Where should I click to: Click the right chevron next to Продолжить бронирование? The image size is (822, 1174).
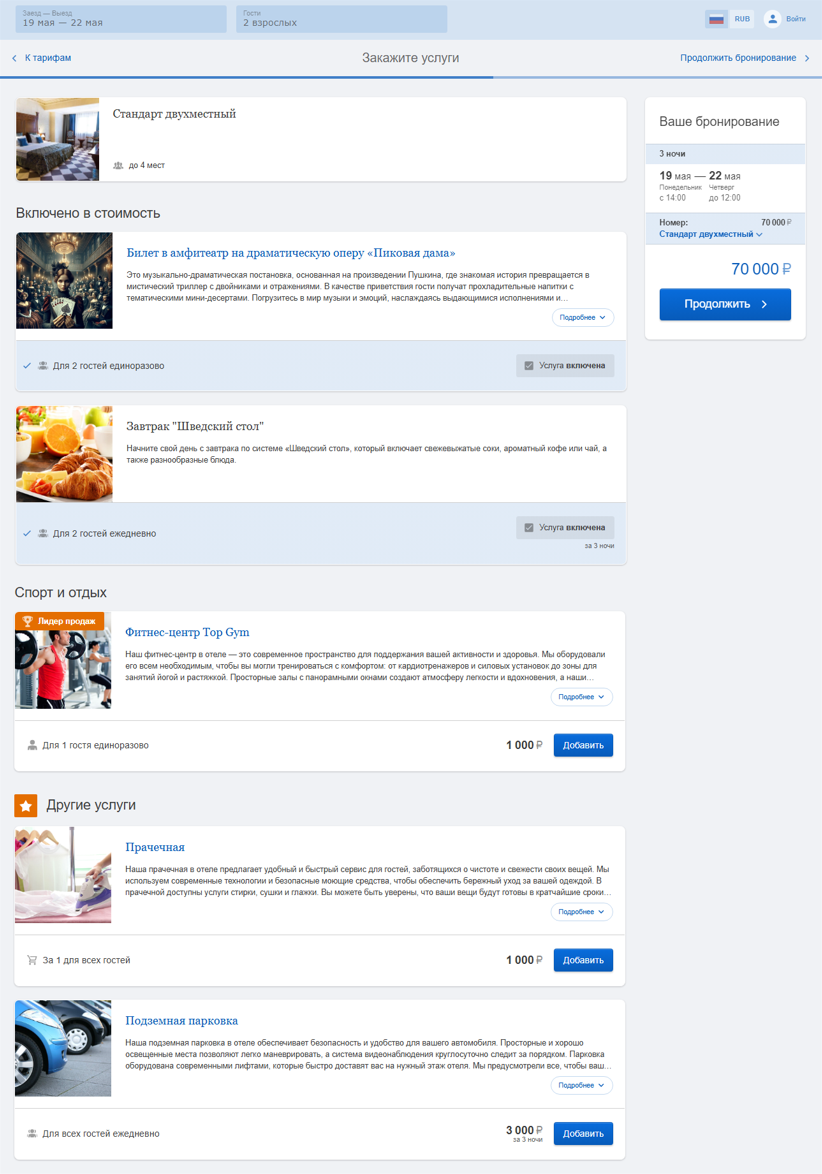[x=807, y=58]
